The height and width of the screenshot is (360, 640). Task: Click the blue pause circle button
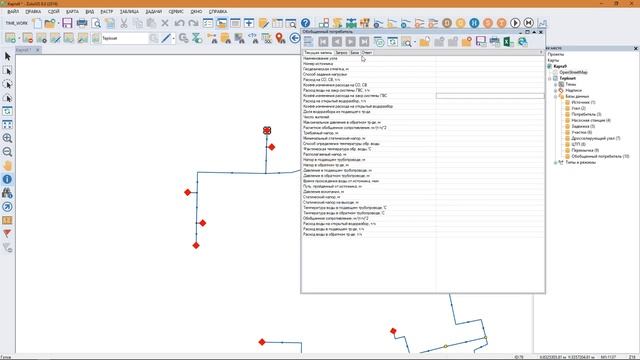pos(474,23)
